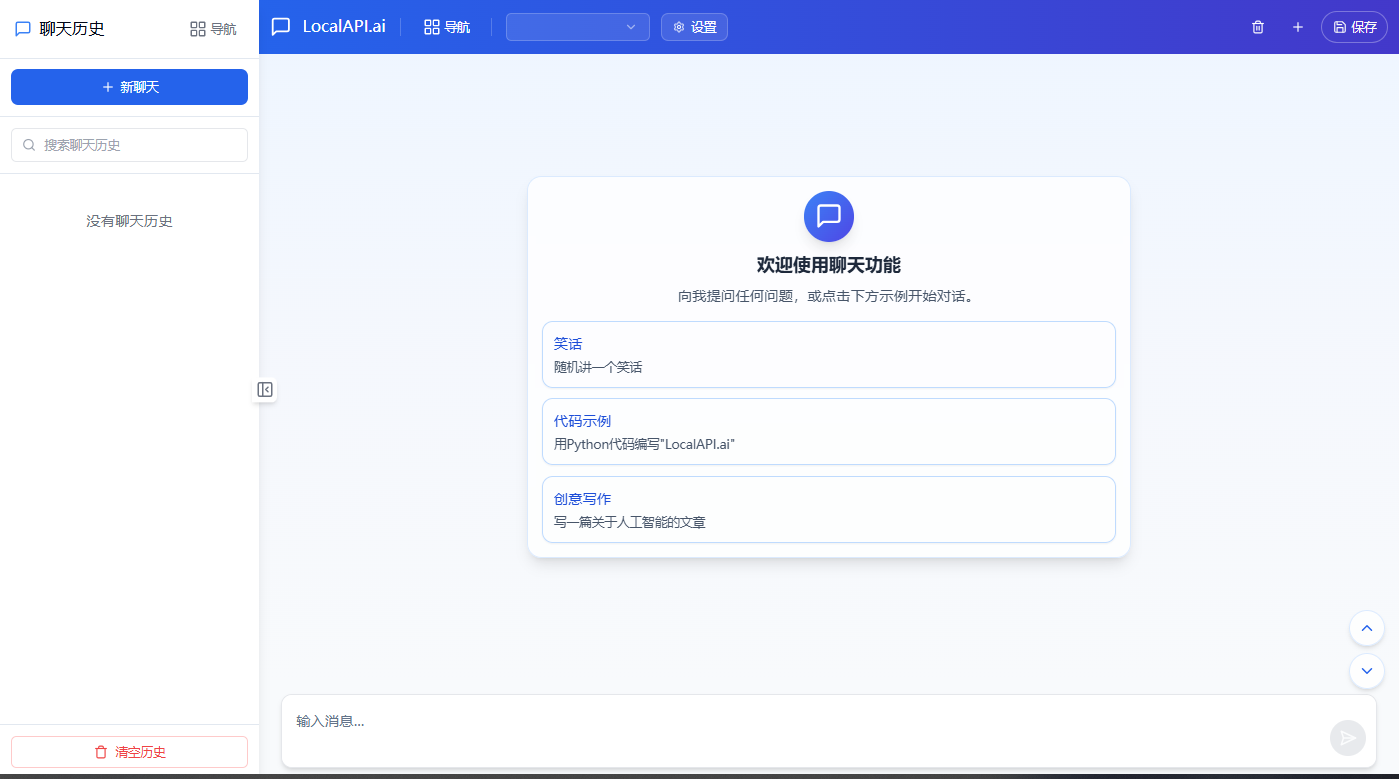Start a new chat with 新聊天
The width and height of the screenshot is (1399, 779).
[129, 87]
